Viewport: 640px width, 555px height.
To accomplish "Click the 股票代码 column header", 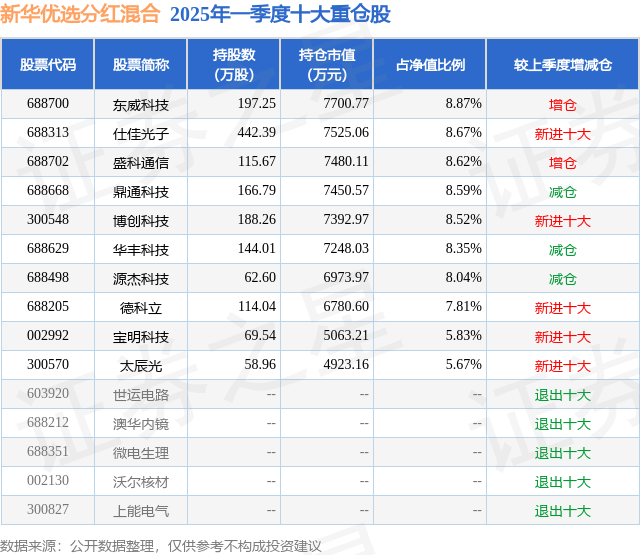I will (48, 64).
